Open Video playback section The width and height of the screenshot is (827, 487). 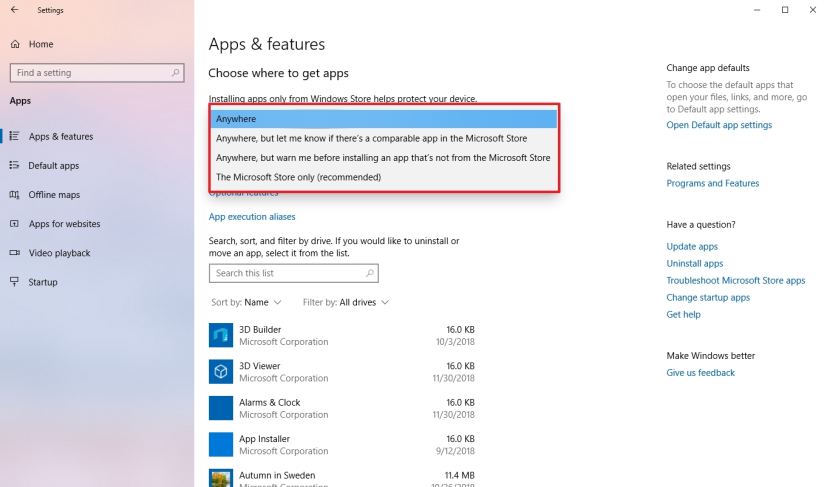click(60, 253)
